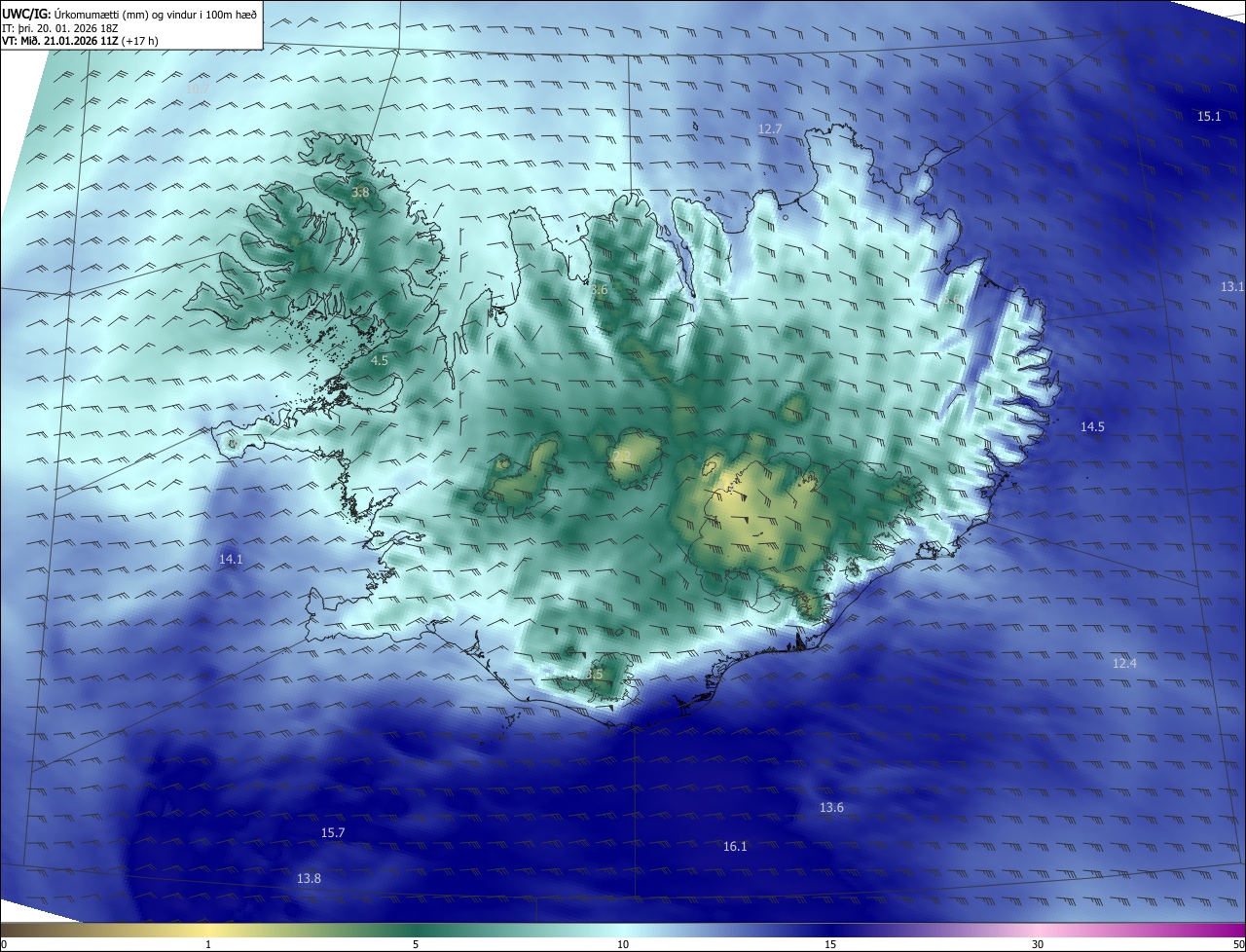Image resolution: width=1246 pixels, height=952 pixels.
Task: Click the 14.1 value label
Action: (x=231, y=559)
